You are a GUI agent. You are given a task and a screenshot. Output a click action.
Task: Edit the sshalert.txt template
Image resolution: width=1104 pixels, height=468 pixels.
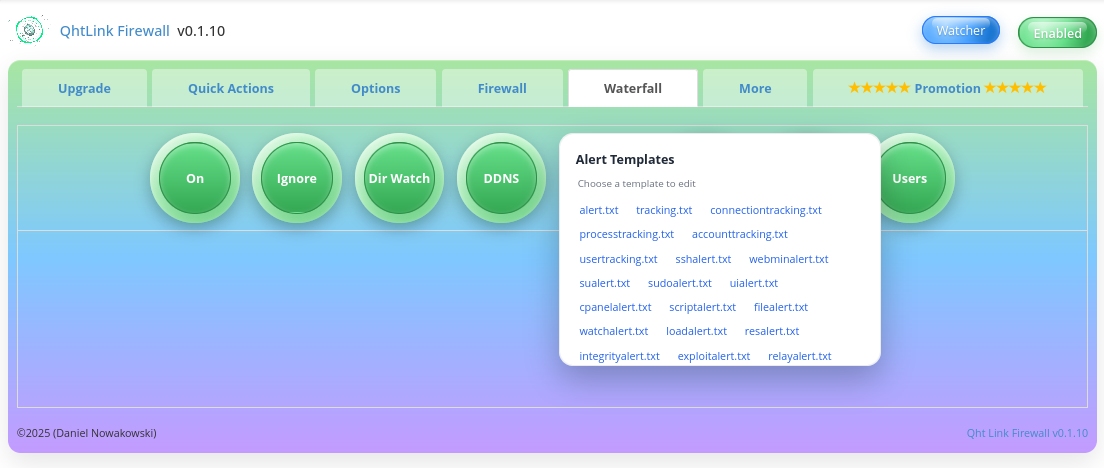point(703,259)
